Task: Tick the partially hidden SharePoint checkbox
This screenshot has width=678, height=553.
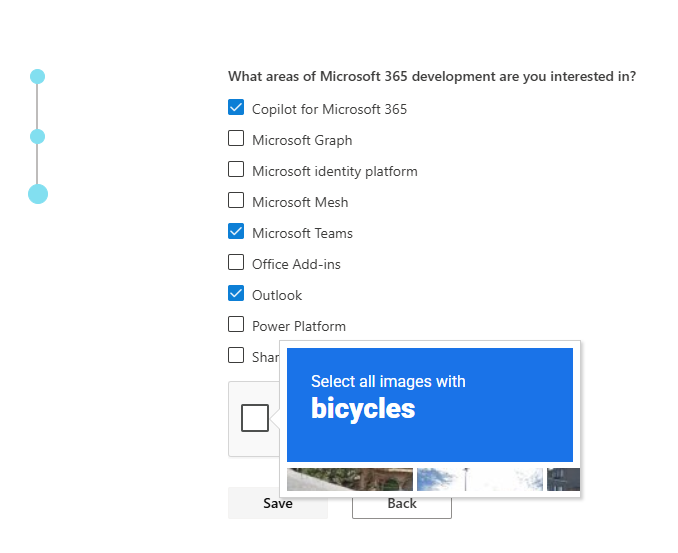Action: coord(236,355)
